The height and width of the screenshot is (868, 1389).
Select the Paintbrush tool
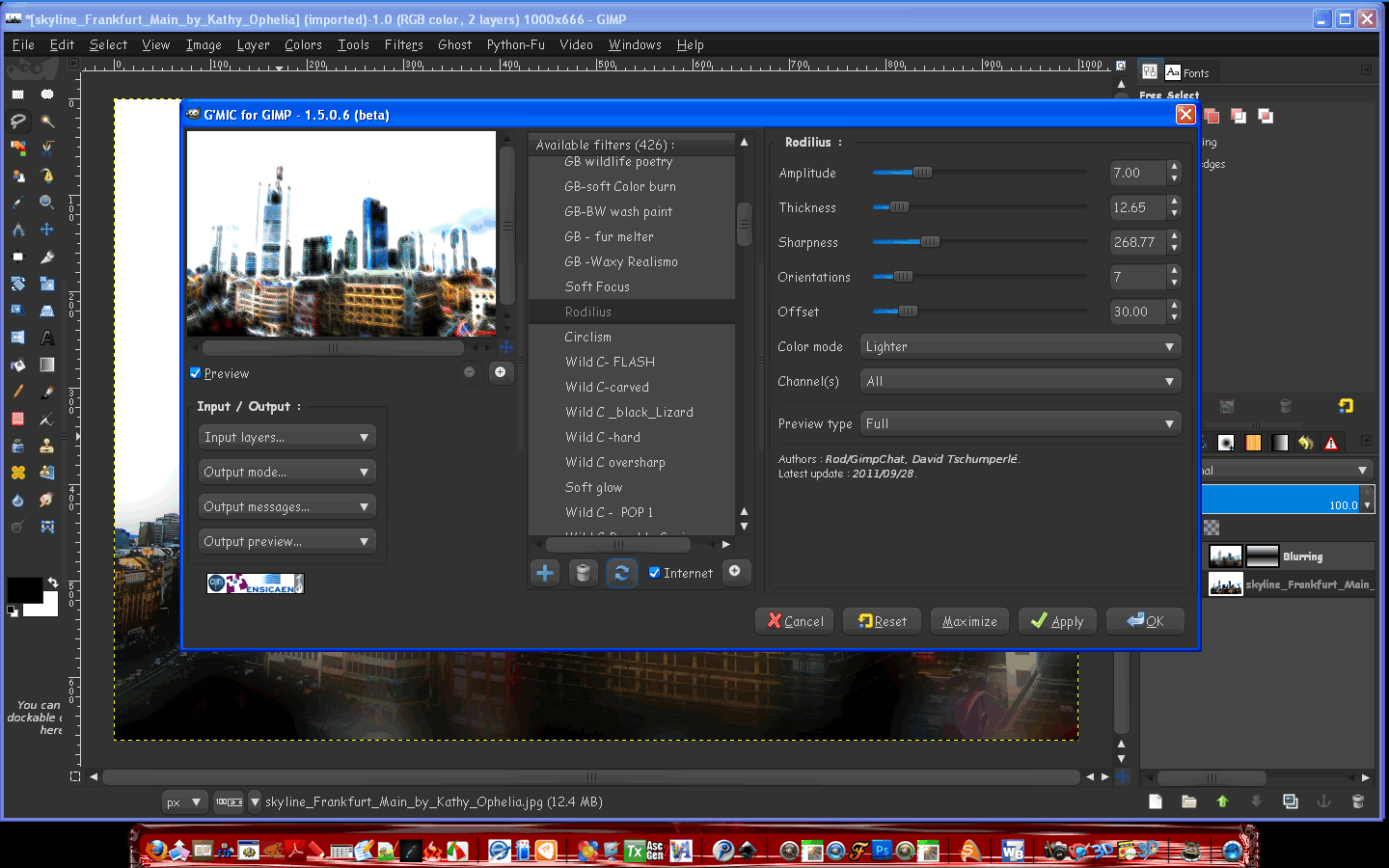point(46,392)
